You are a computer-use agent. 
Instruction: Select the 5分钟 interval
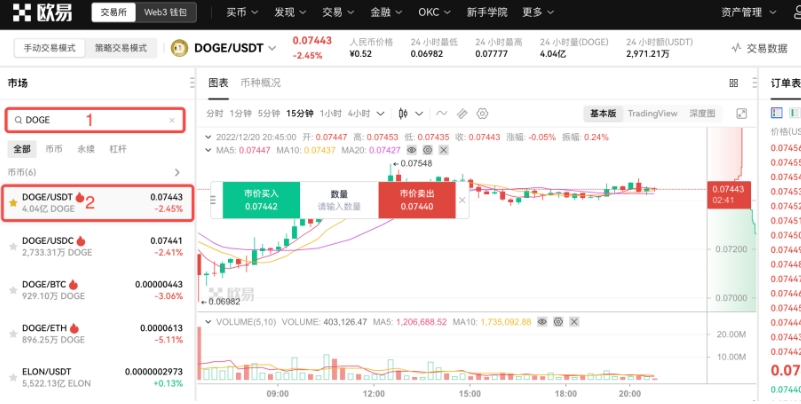pos(269,113)
